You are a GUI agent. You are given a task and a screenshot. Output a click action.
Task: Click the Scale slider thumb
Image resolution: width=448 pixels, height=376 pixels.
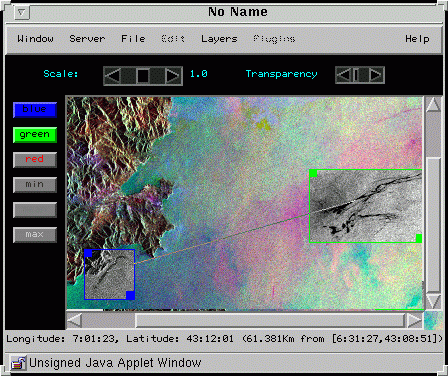[x=143, y=76]
